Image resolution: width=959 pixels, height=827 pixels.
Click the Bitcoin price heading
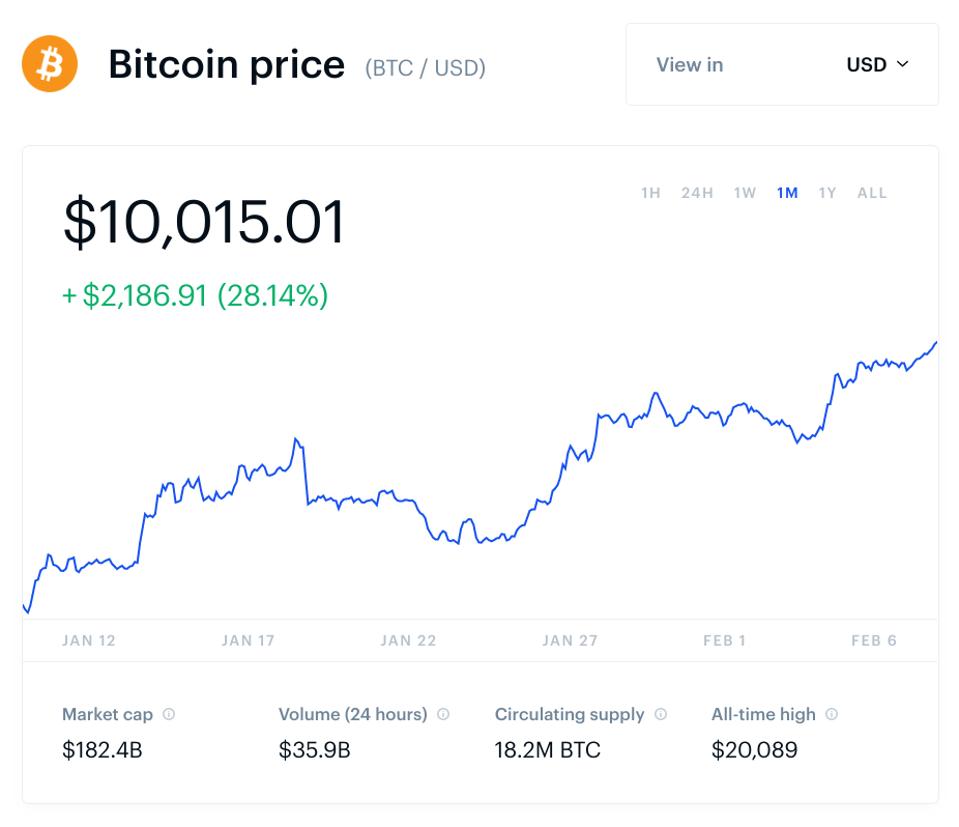click(x=226, y=65)
